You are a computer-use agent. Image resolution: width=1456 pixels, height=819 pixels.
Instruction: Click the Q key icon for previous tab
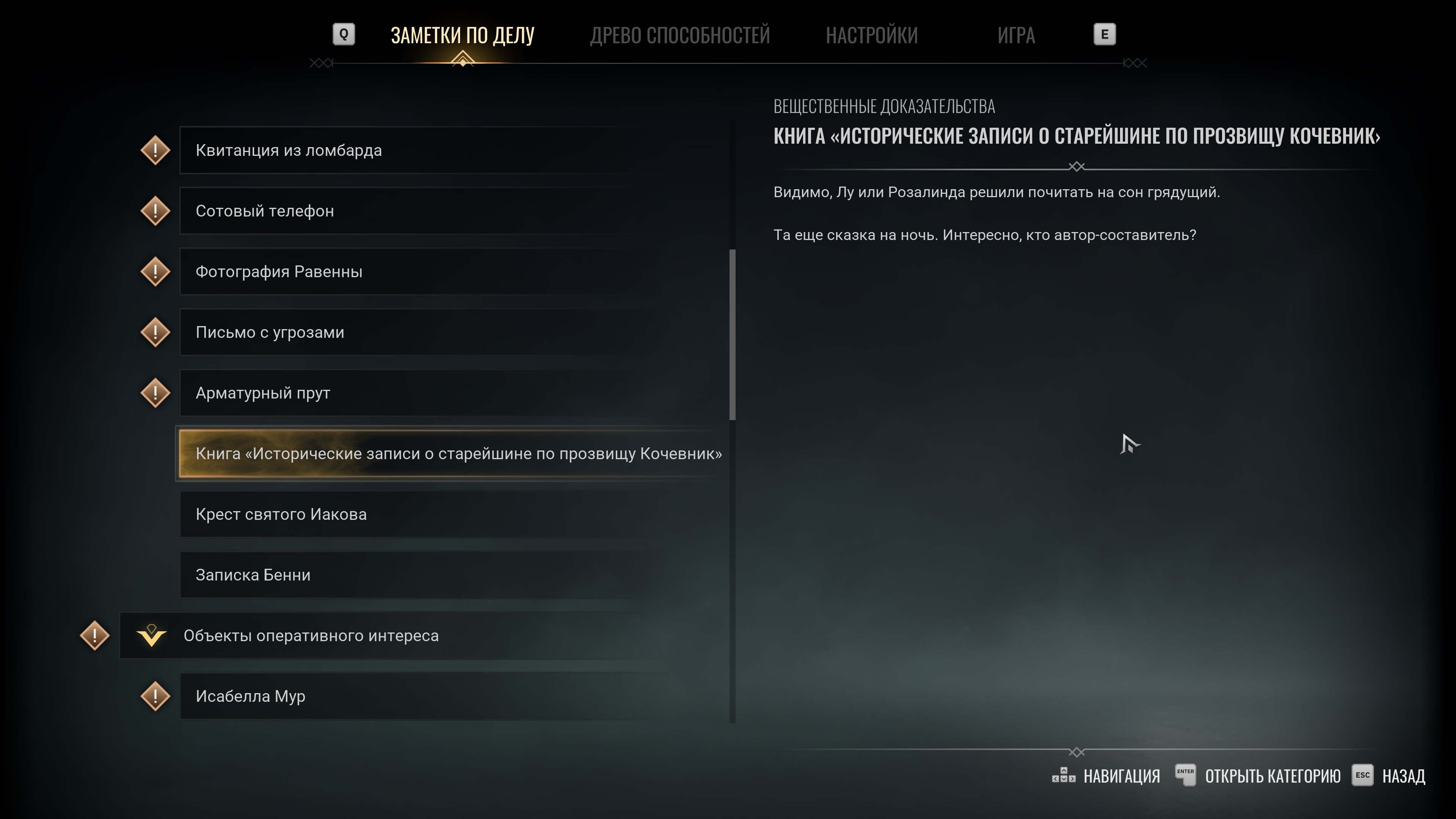click(344, 35)
